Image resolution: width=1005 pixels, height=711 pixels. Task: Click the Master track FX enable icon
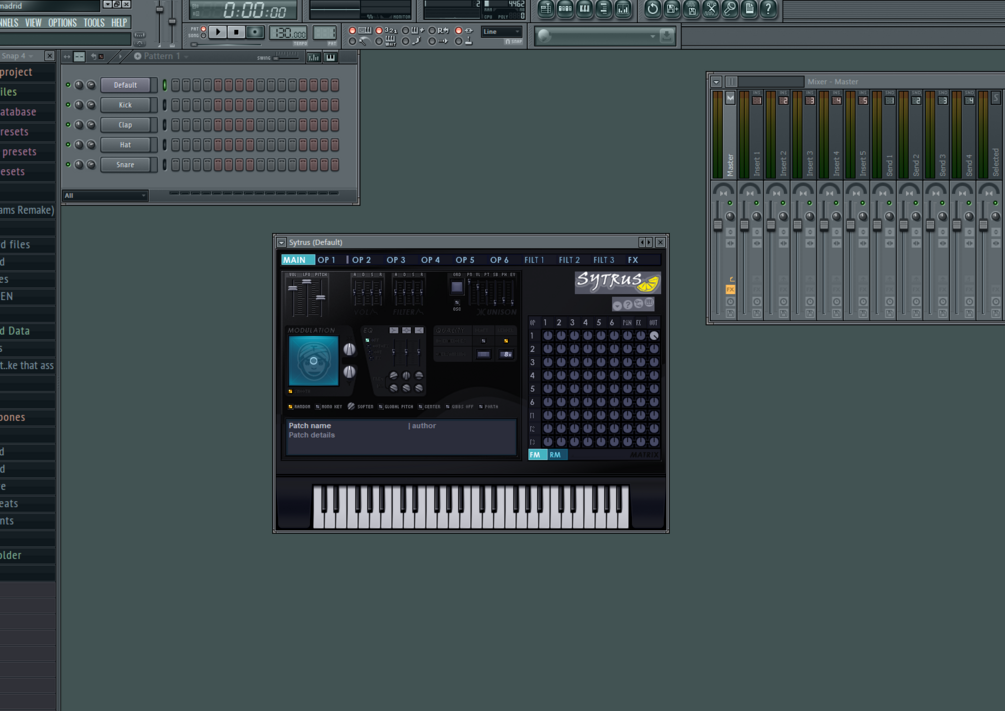(730, 290)
